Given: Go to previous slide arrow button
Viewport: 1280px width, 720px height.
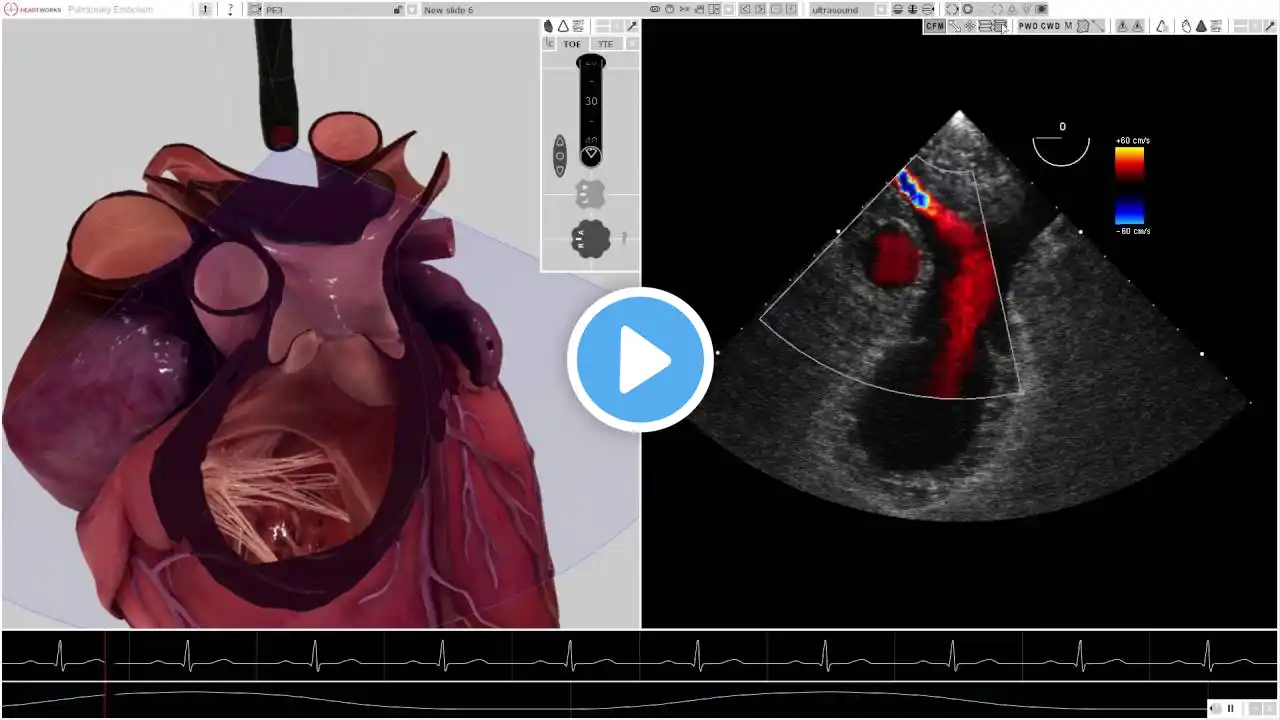Looking at the screenshot, I should [745, 10].
